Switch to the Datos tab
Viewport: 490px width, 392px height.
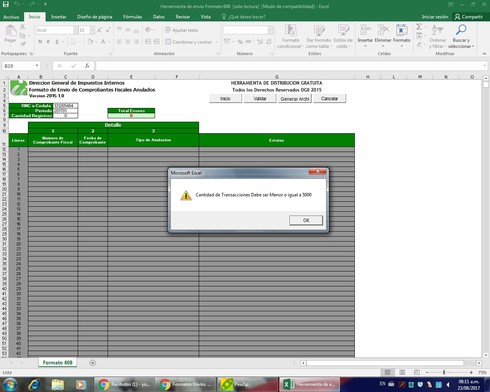(x=159, y=17)
